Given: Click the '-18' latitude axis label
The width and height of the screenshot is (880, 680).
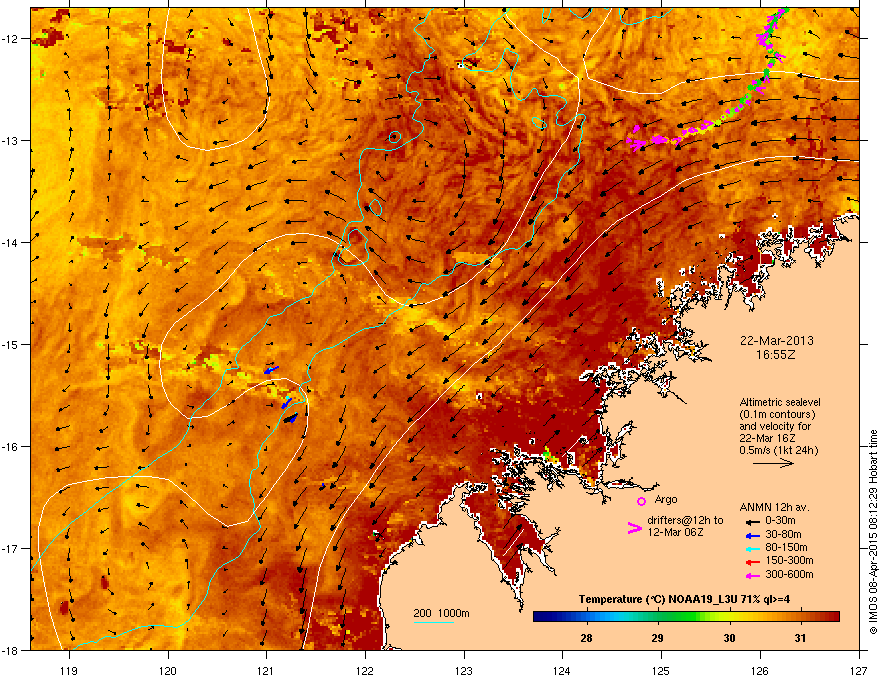Looking at the screenshot, I should click(10, 650).
